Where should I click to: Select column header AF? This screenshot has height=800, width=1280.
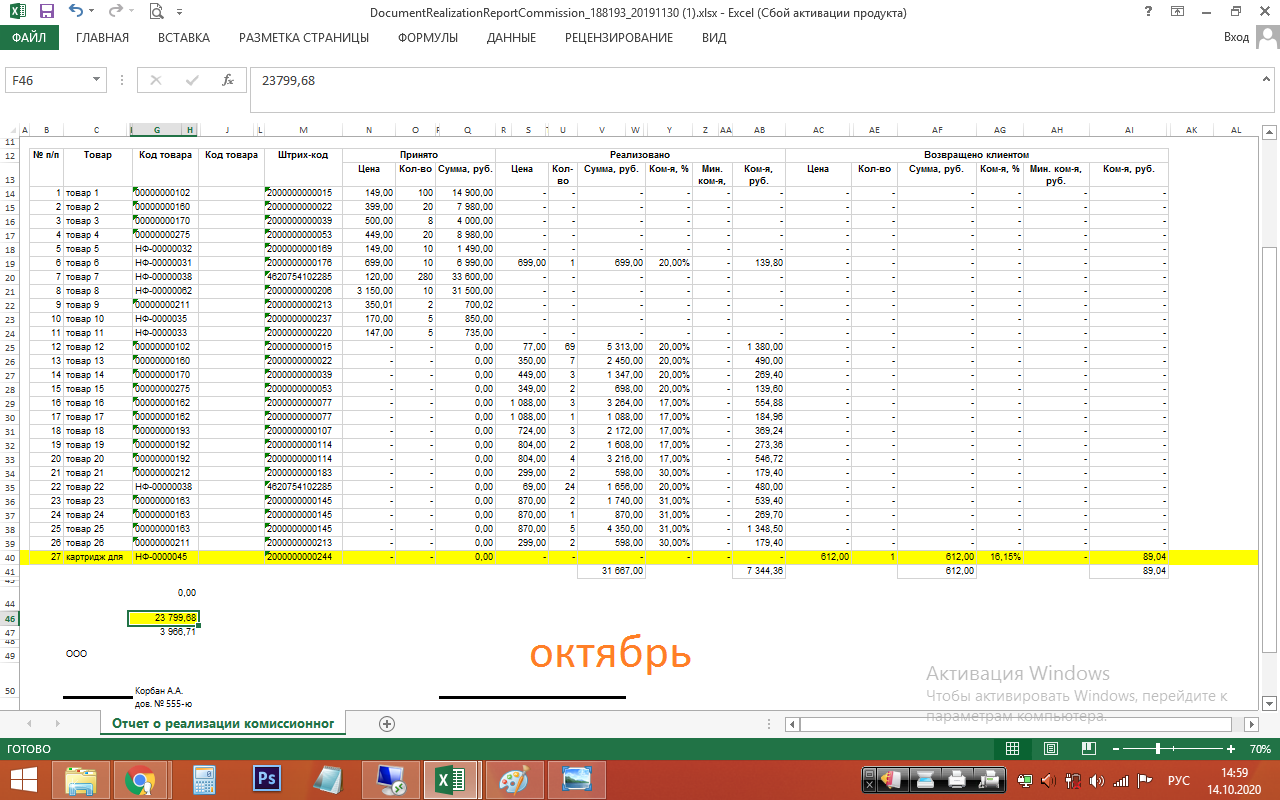point(937,130)
